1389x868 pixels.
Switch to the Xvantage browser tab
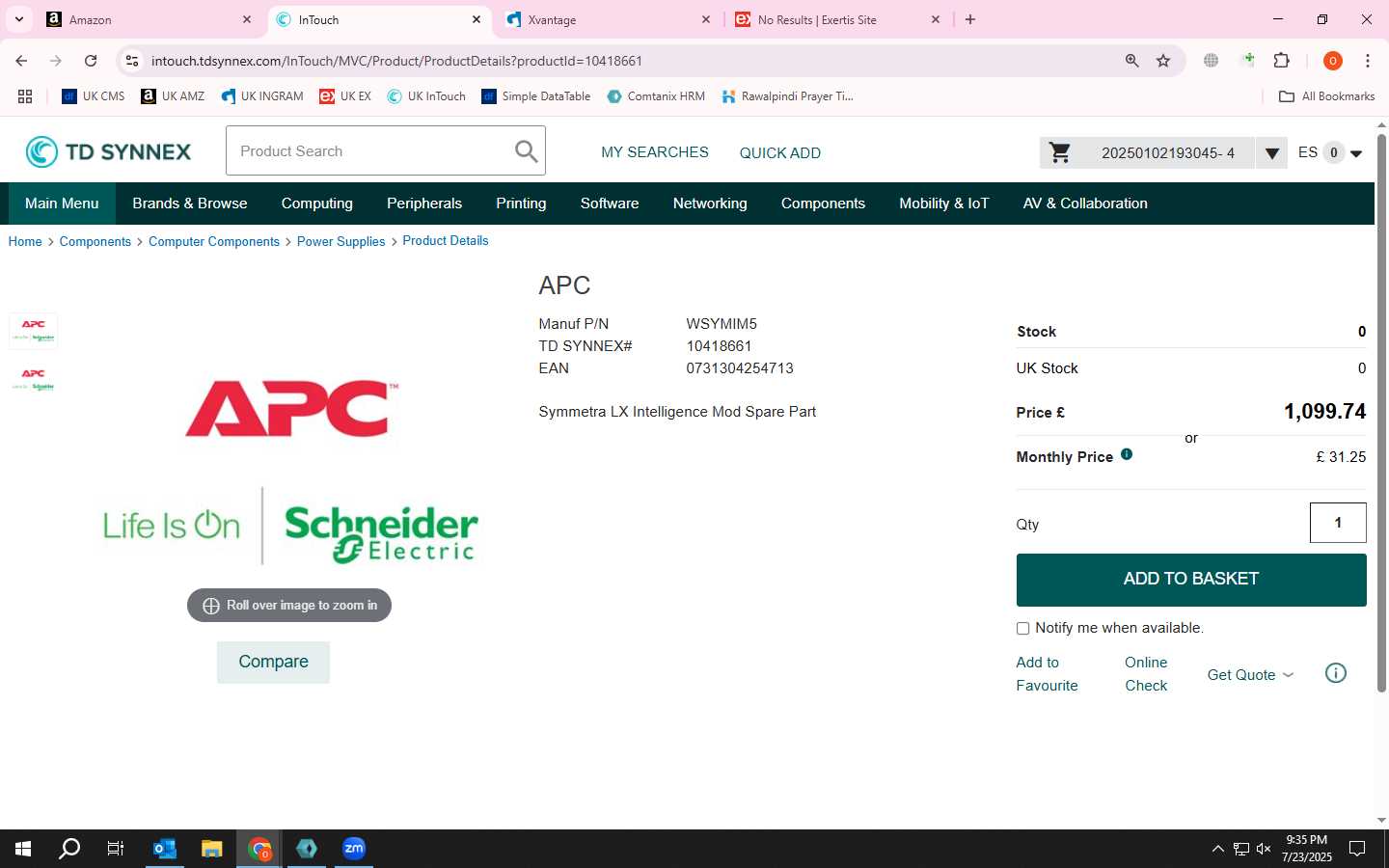(608, 19)
